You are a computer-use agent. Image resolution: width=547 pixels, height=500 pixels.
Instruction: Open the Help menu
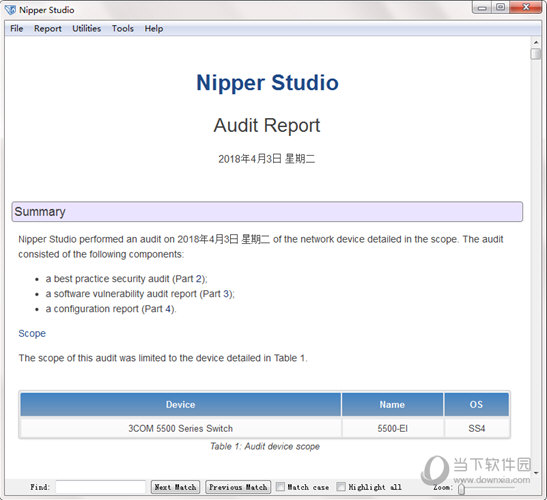pyautogui.click(x=154, y=29)
